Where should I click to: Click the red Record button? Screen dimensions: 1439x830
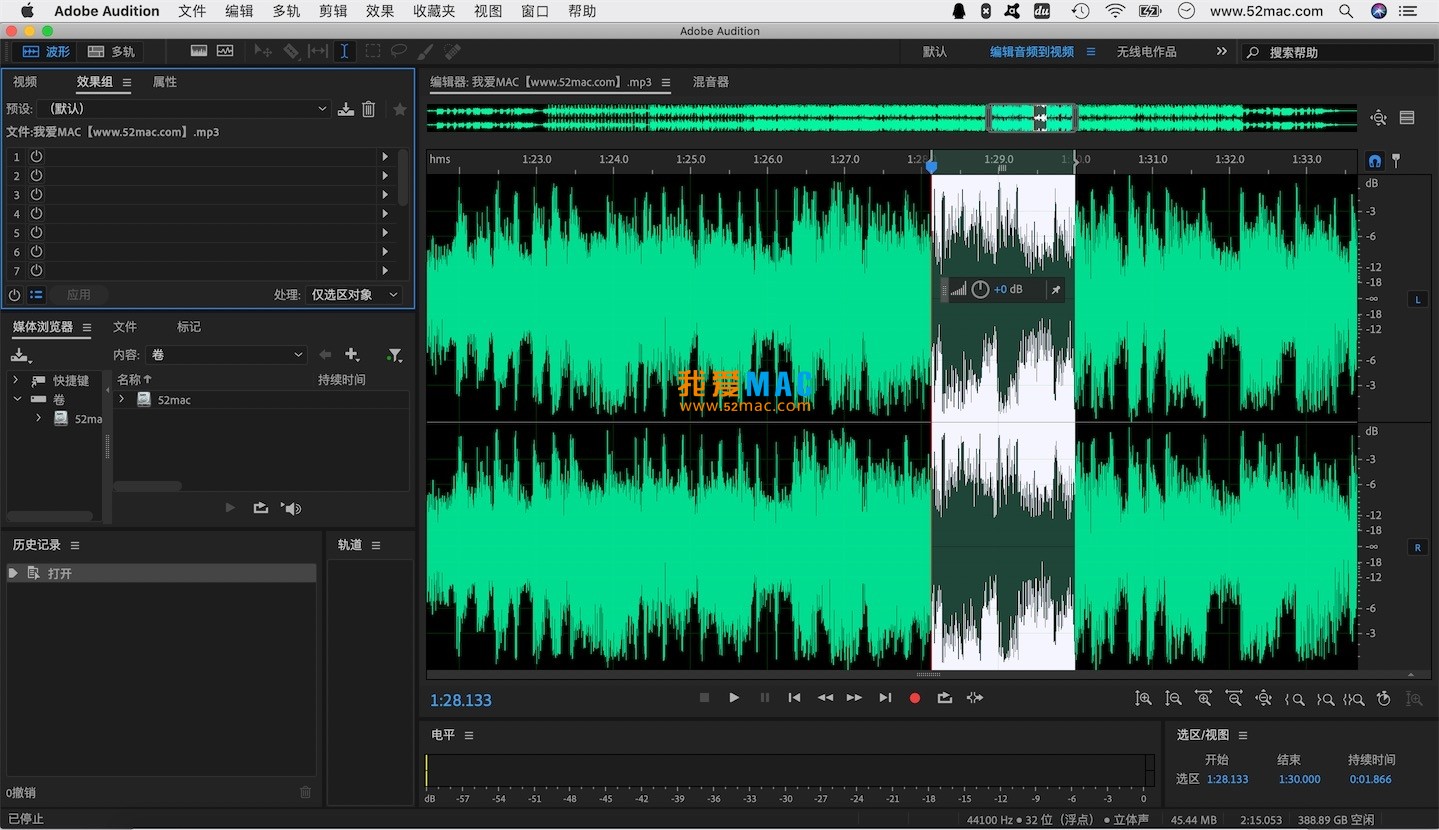pos(914,698)
